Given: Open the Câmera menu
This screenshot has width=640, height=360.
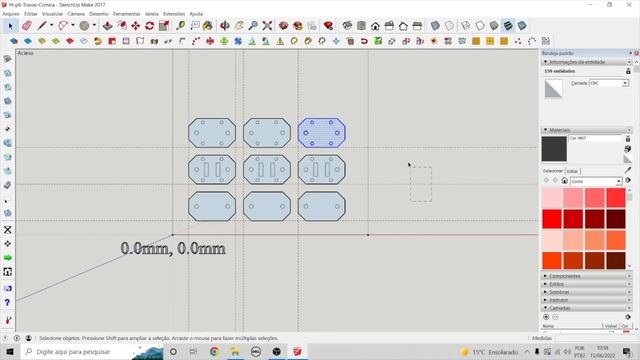Looking at the screenshot, I should (x=76, y=14).
